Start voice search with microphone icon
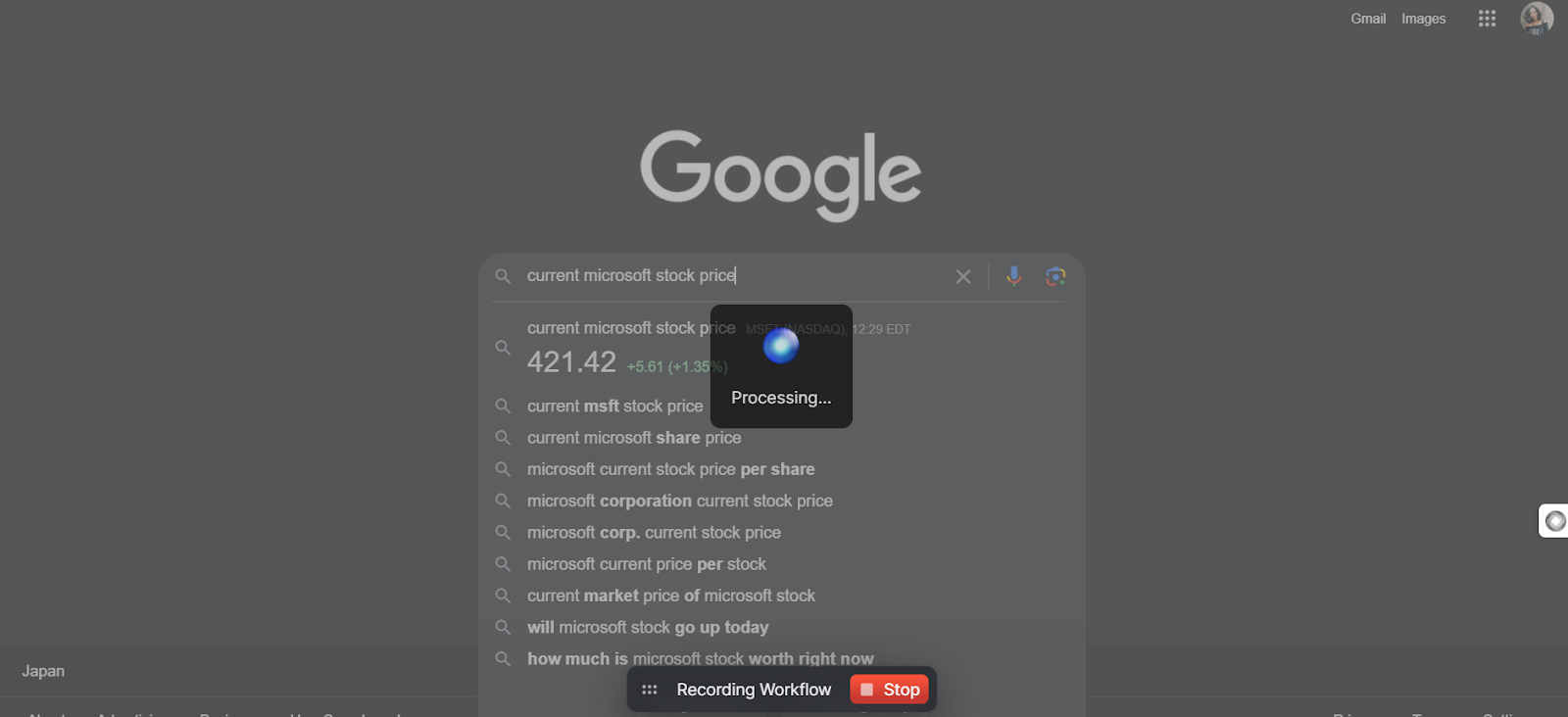The image size is (1568, 717). pyautogui.click(x=1014, y=276)
